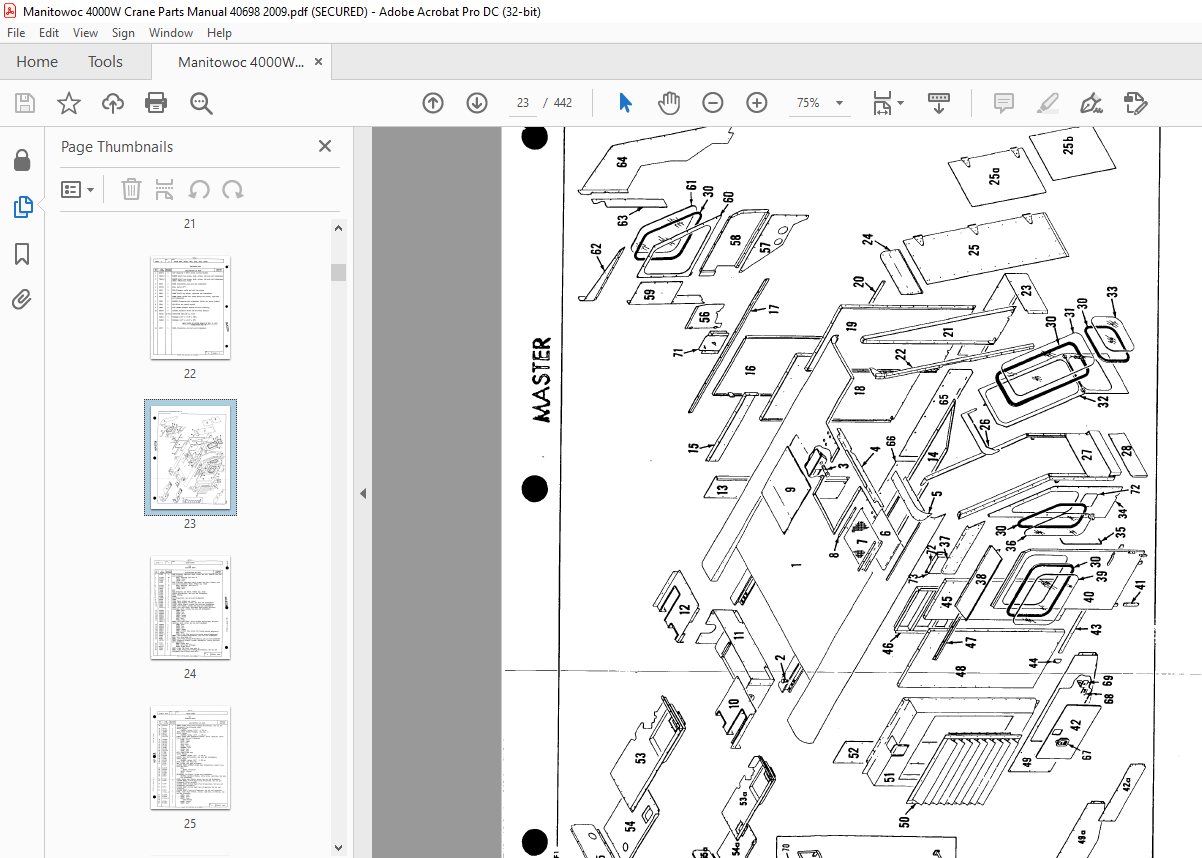Open the Attachments paperclip panel

click(22, 299)
